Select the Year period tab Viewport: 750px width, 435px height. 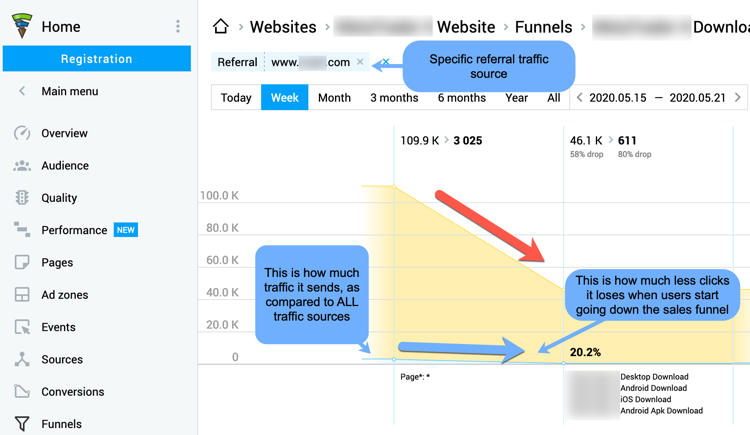point(517,98)
